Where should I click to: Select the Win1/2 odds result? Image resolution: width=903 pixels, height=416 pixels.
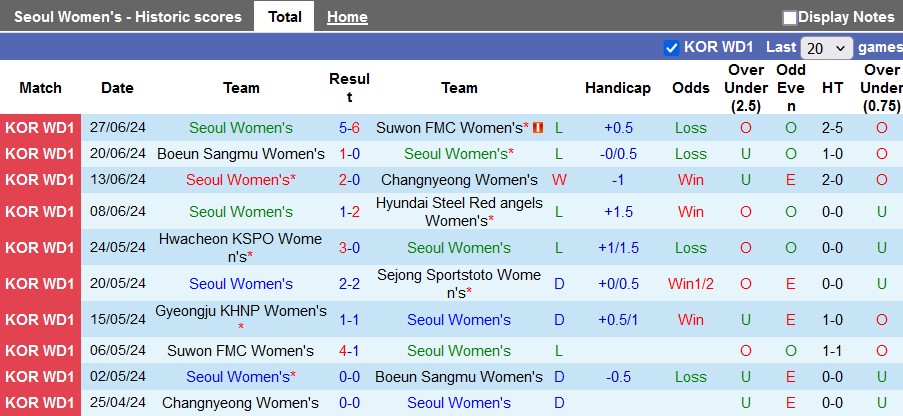tap(690, 283)
